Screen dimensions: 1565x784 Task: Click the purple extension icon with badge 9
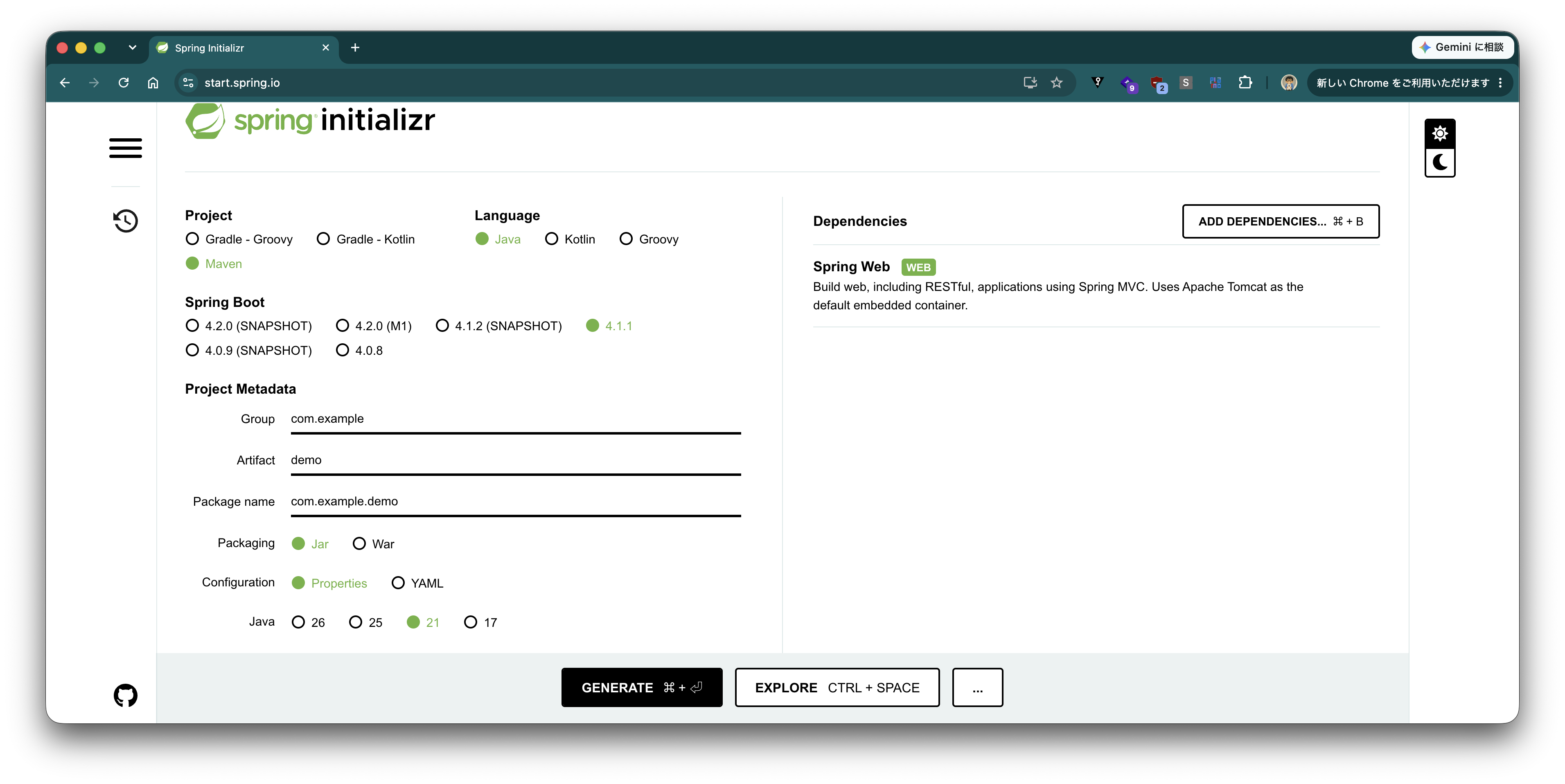[1128, 84]
